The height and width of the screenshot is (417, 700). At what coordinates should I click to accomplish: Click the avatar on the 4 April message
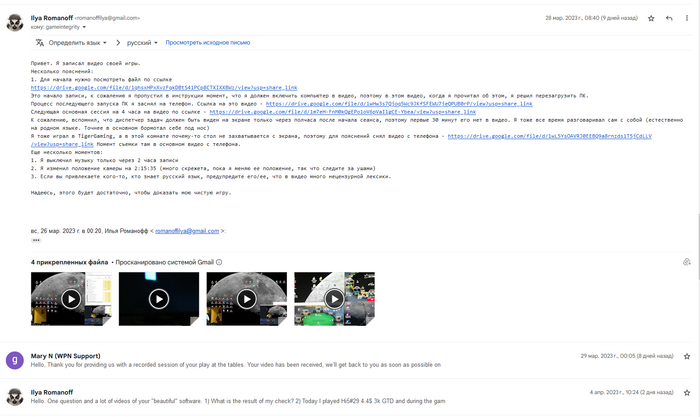[x=15, y=396]
